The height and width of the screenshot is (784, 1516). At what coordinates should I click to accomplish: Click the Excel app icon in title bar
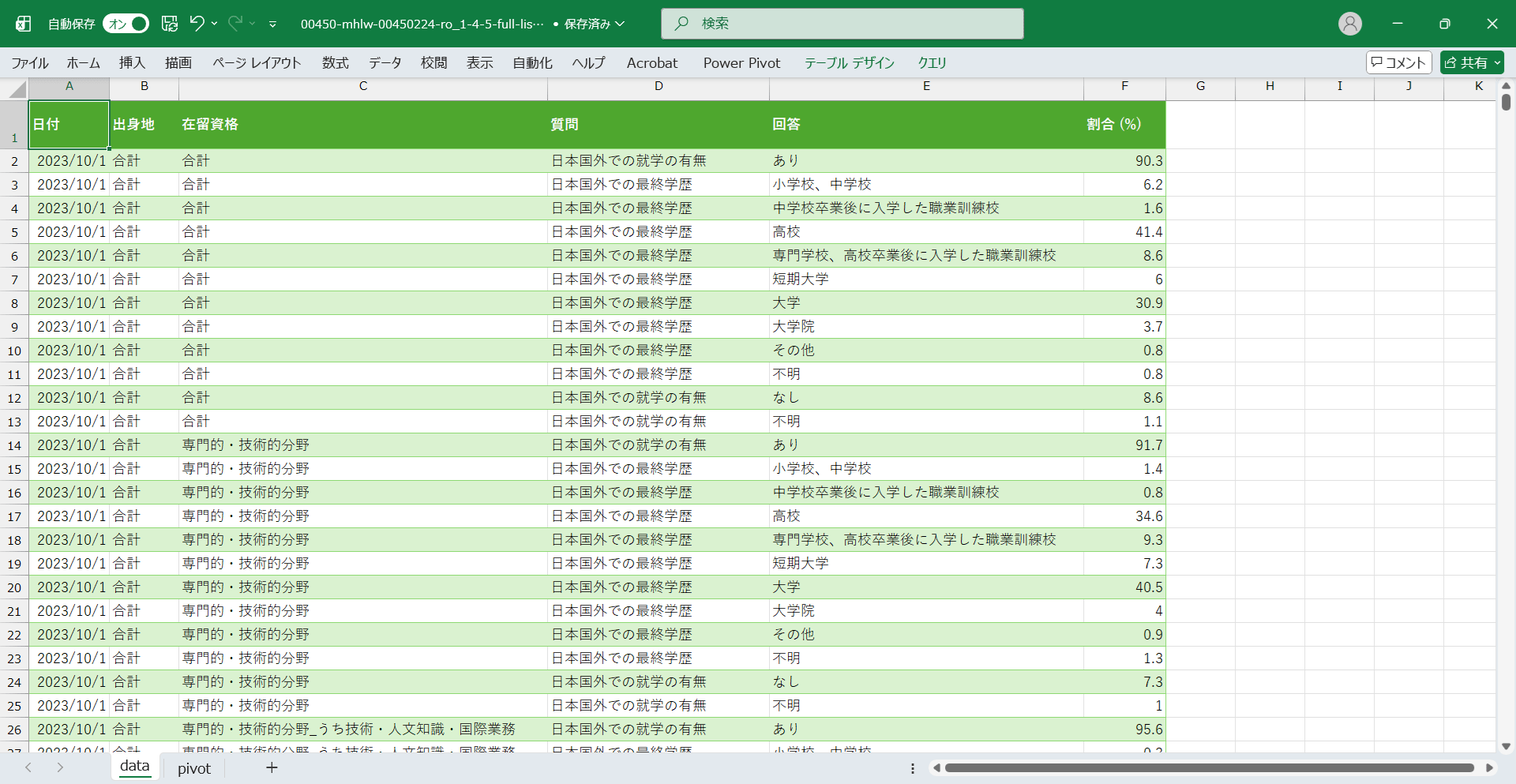(24, 24)
